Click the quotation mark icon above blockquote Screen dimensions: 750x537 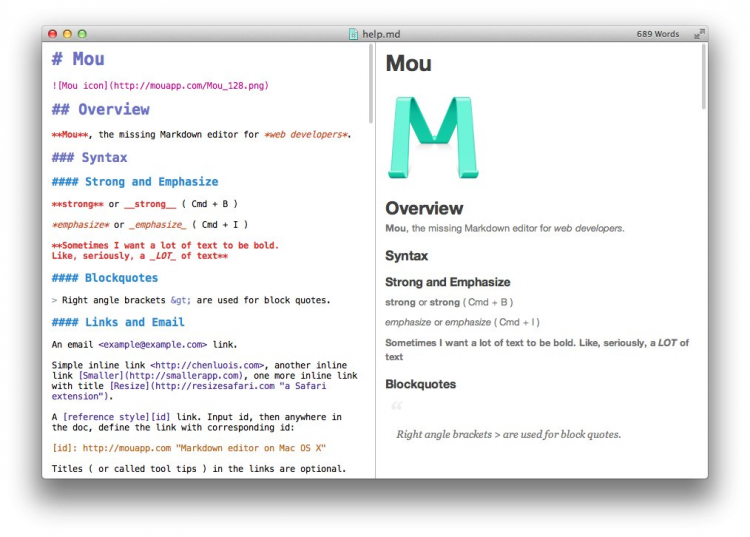pyautogui.click(x=397, y=406)
